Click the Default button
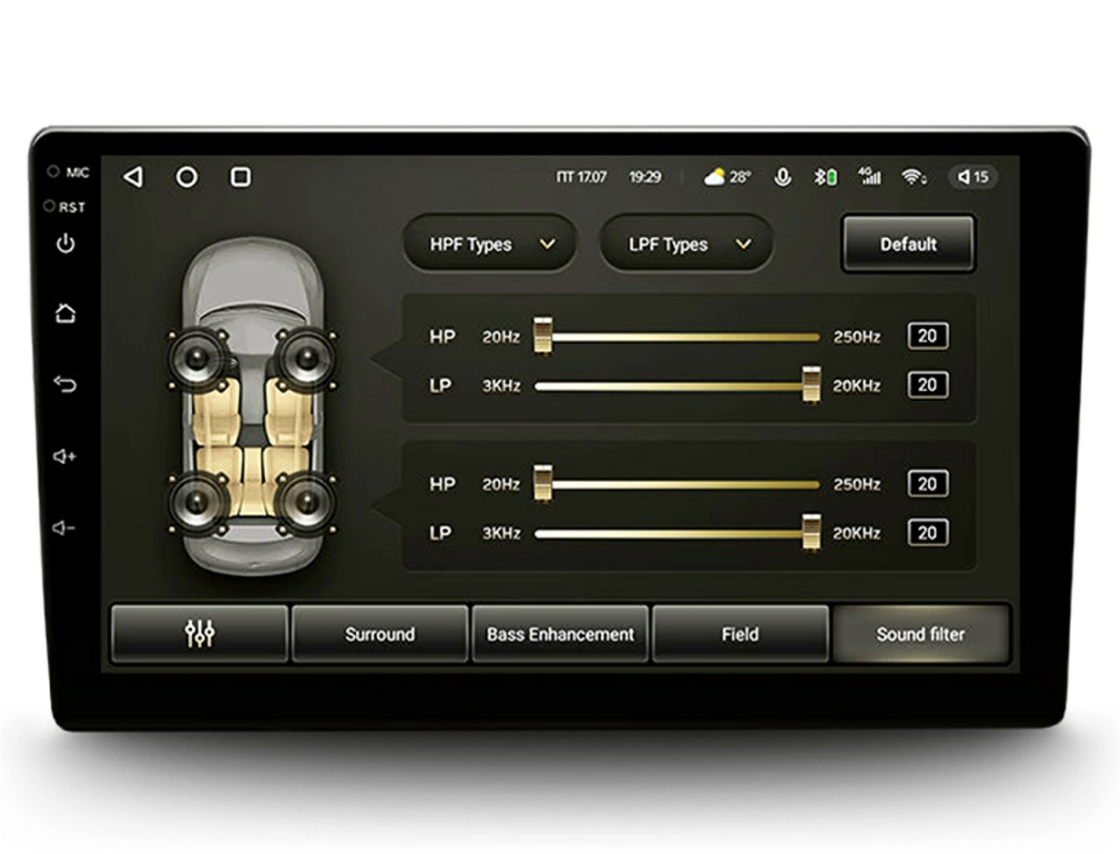1120x854 pixels. coord(909,244)
